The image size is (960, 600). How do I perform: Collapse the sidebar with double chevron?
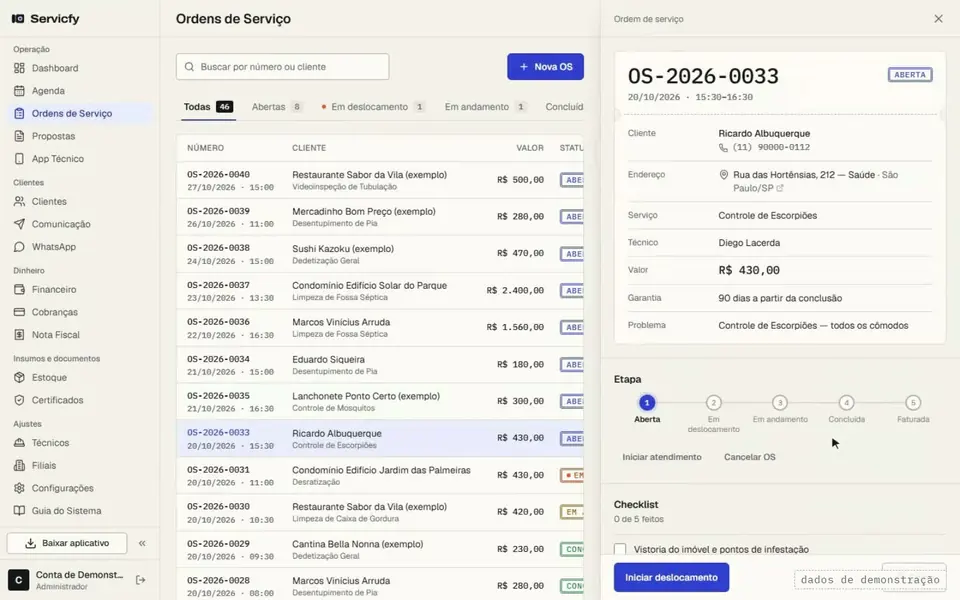point(142,543)
